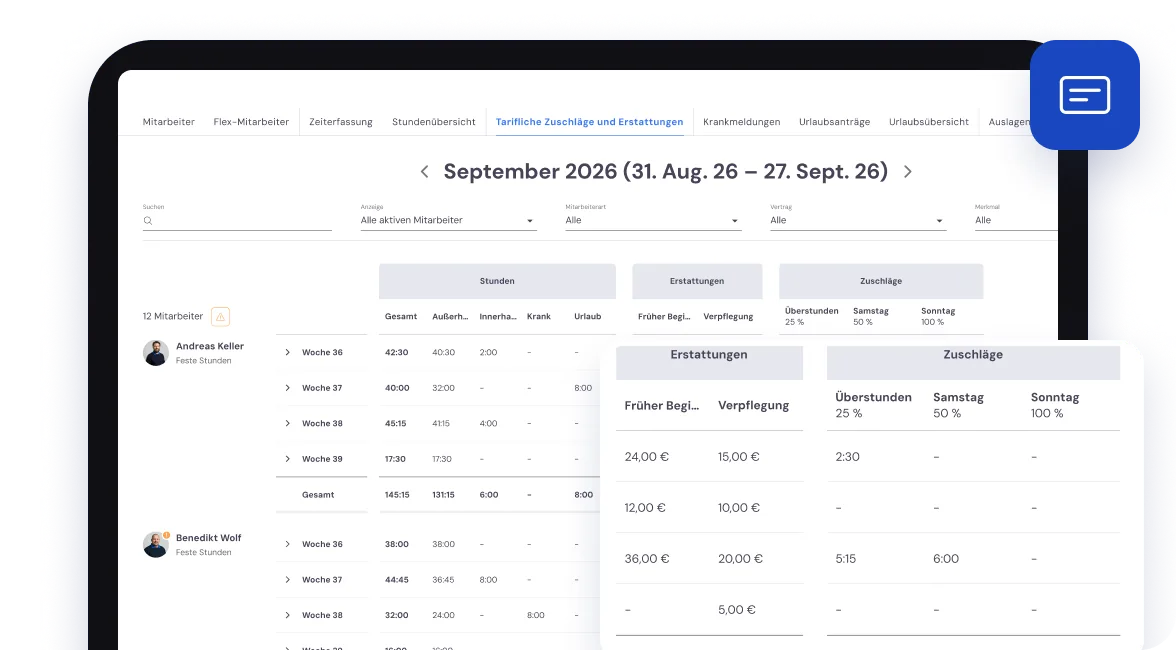Expand Woche 37 row with 44:45 total
1176x650 pixels.
[287, 580]
